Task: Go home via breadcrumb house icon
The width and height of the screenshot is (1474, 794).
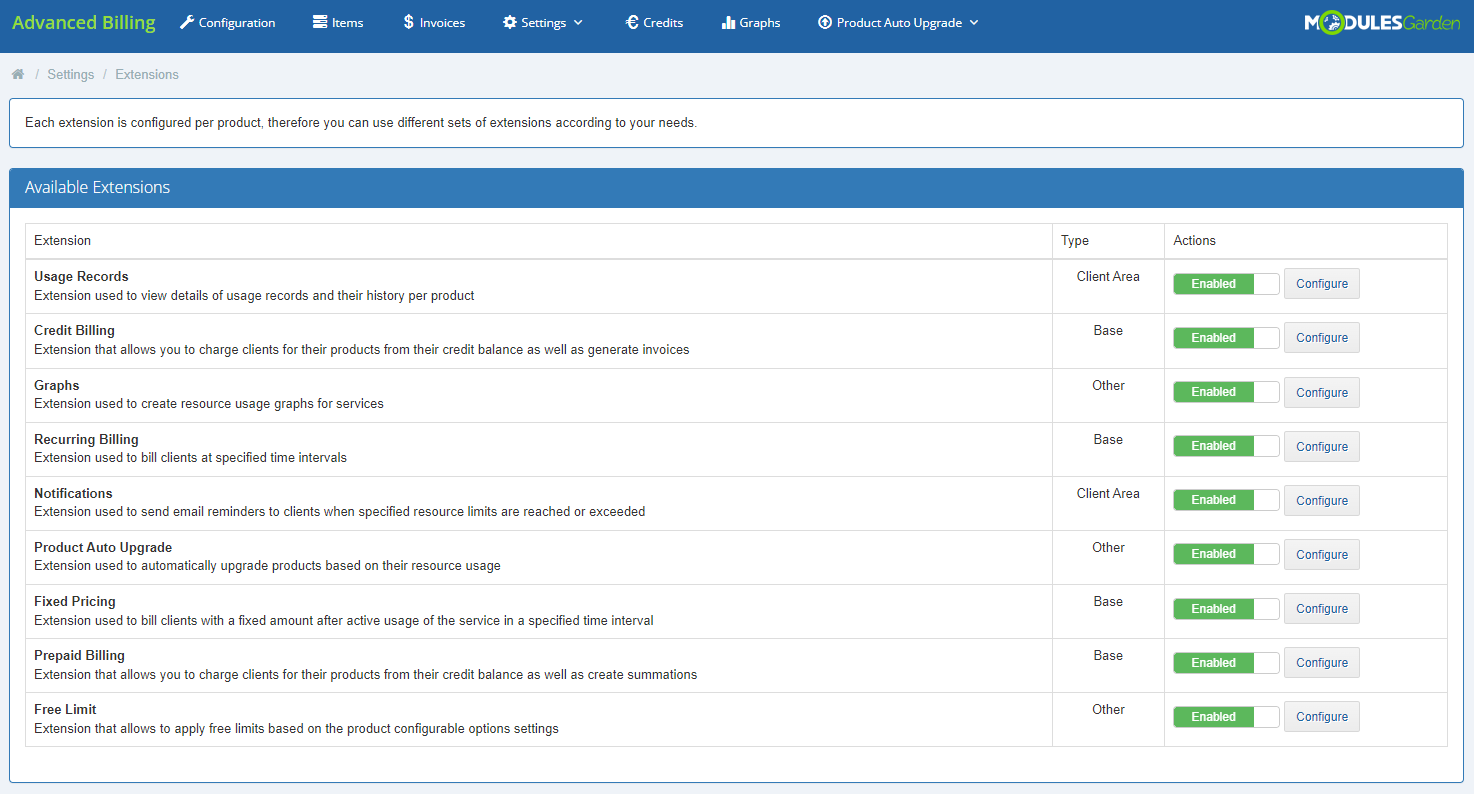Action: point(18,74)
